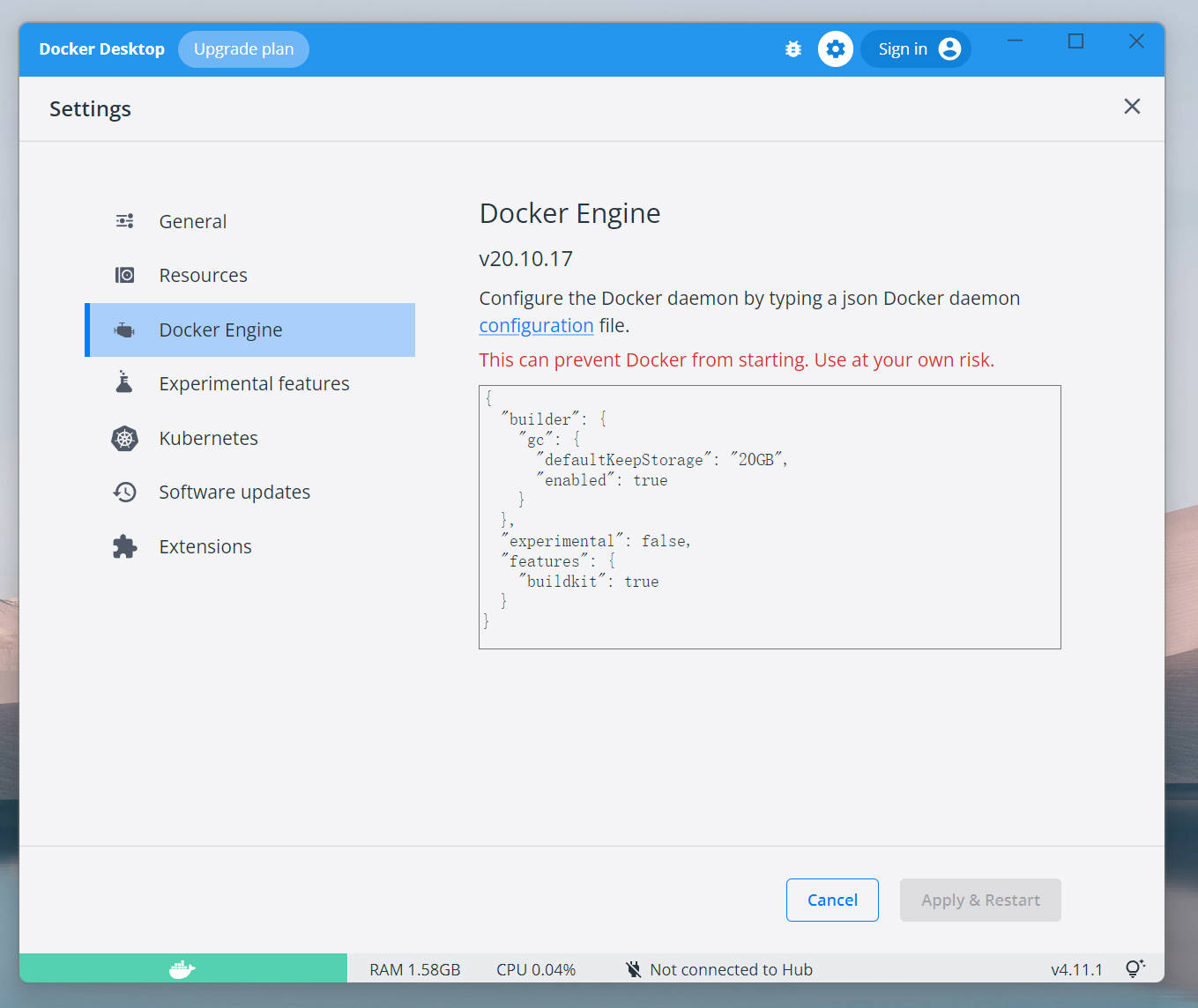This screenshot has width=1198, height=1008.
Task: Open the Software updates settings section
Action: pyautogui.click(x=234, y=492)
